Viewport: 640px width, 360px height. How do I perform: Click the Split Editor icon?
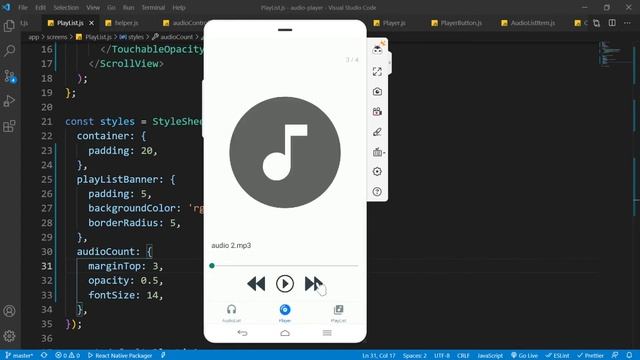612,23
